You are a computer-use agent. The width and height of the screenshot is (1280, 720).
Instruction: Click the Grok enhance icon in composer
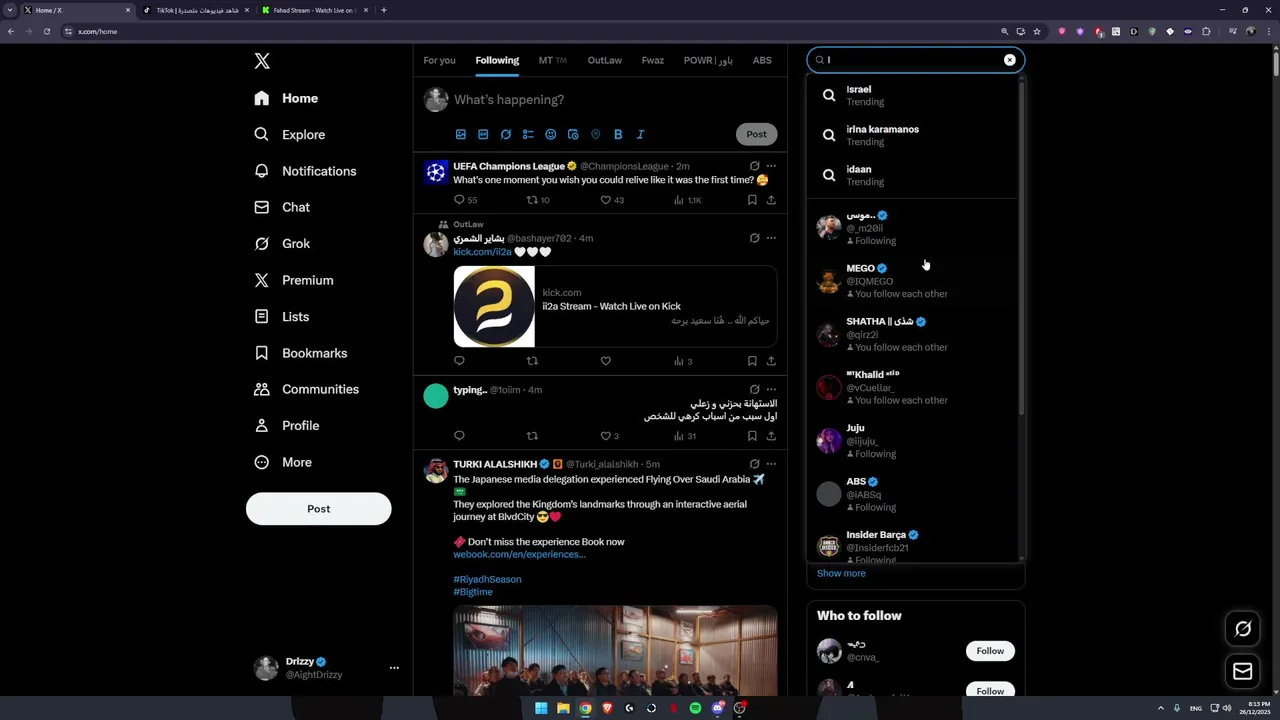[x=506, y=134]
